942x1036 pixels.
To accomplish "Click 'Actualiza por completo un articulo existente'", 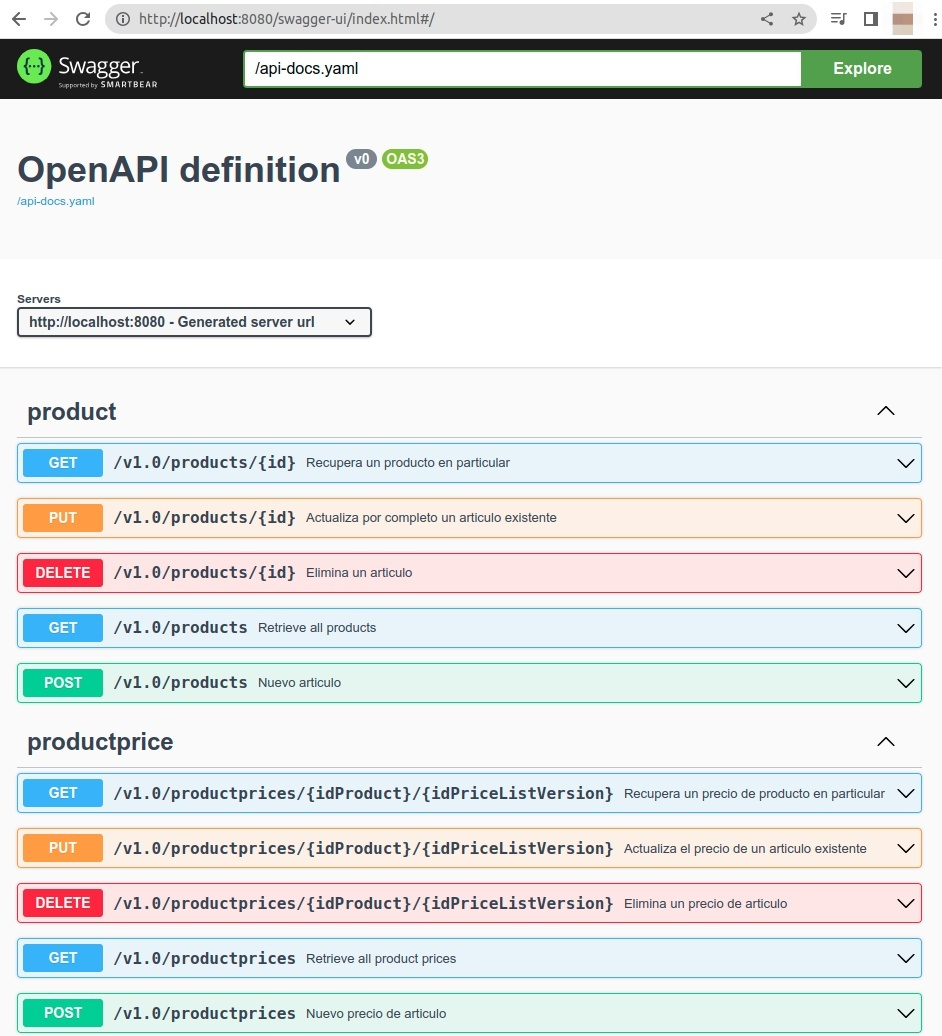I will (431, 518).
